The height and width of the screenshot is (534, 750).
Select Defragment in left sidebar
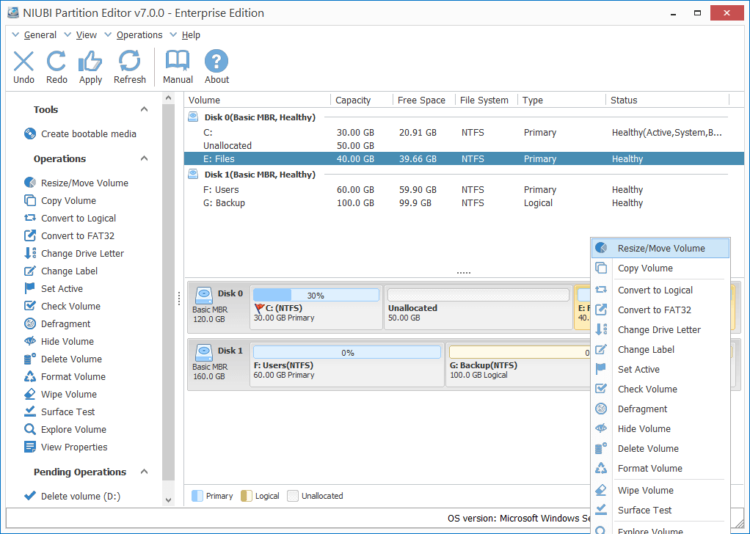click(x=57, y=324)
